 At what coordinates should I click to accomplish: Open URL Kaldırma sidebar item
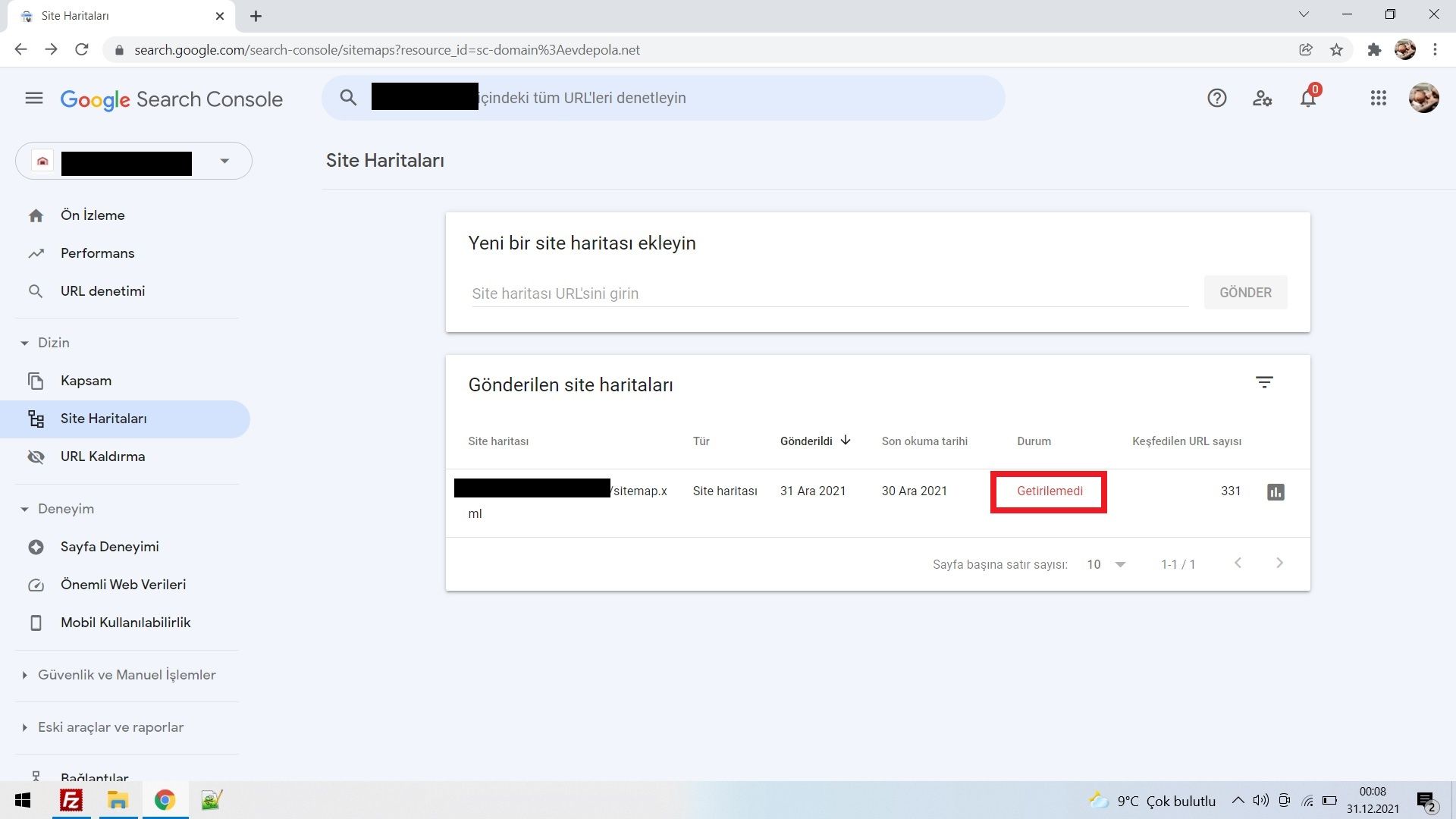click(x=102, y=457)
